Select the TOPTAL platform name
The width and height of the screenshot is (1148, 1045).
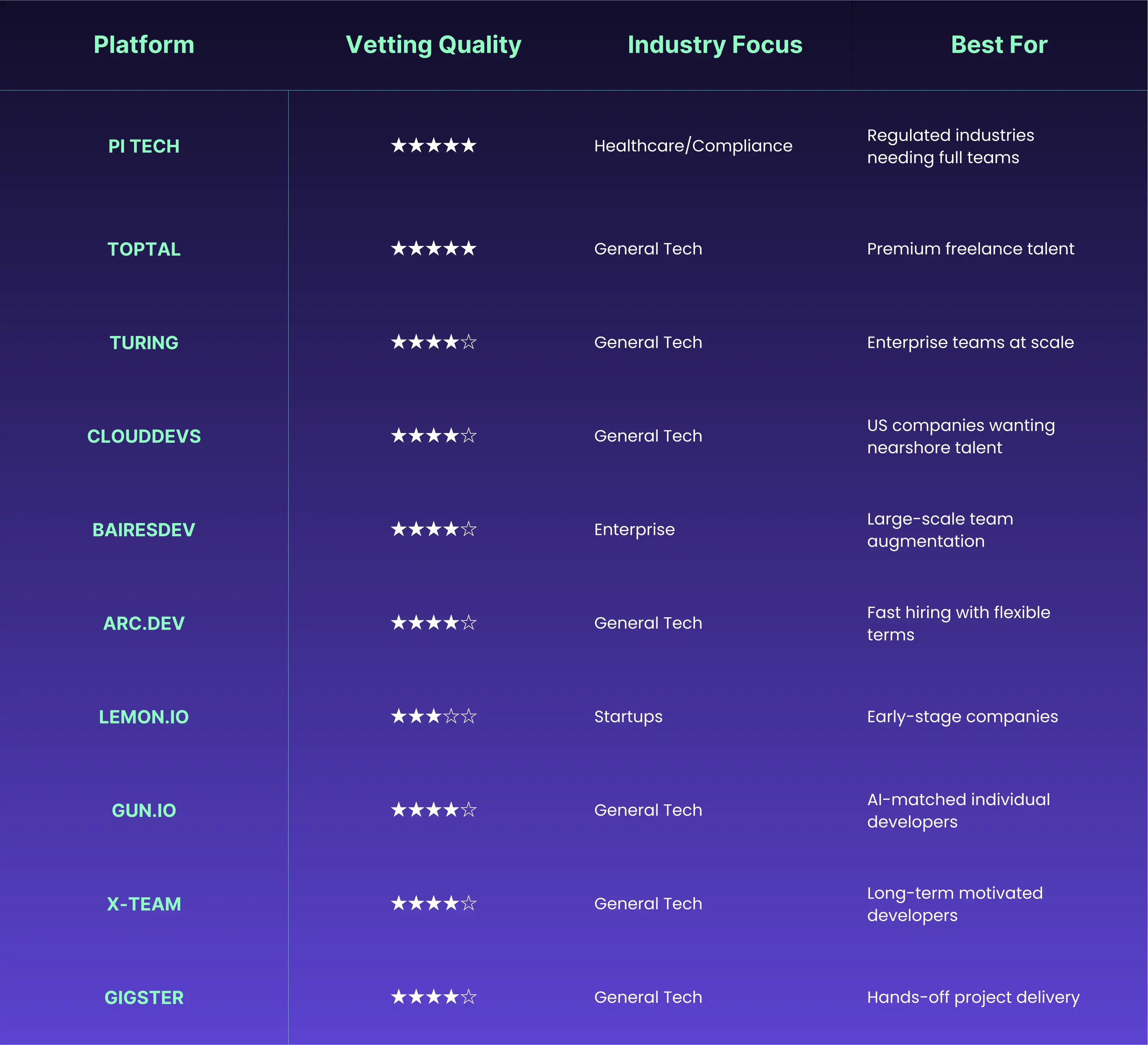click(144, 249)
